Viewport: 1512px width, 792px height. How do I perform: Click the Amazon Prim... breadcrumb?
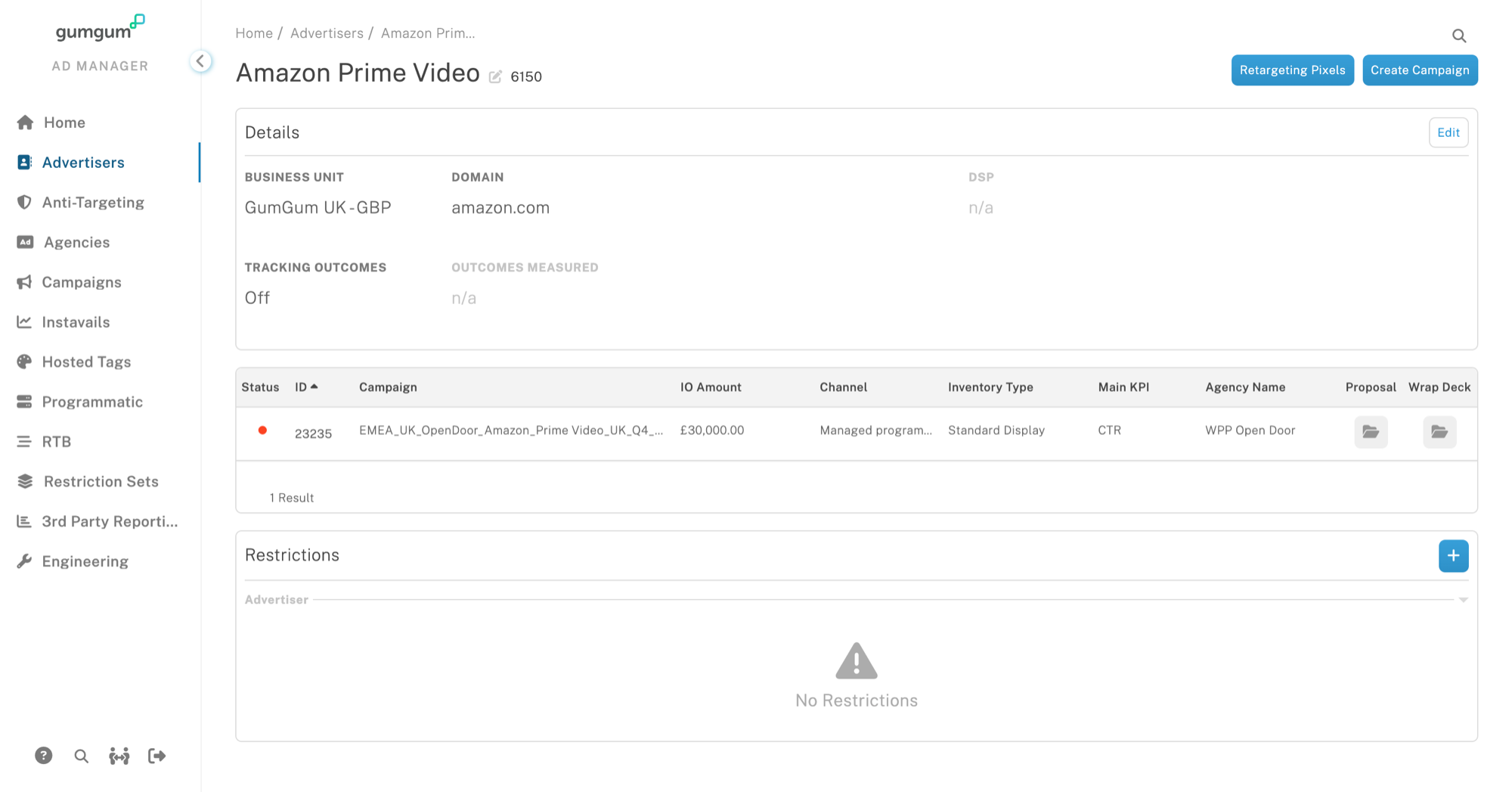tap(428, 33)
